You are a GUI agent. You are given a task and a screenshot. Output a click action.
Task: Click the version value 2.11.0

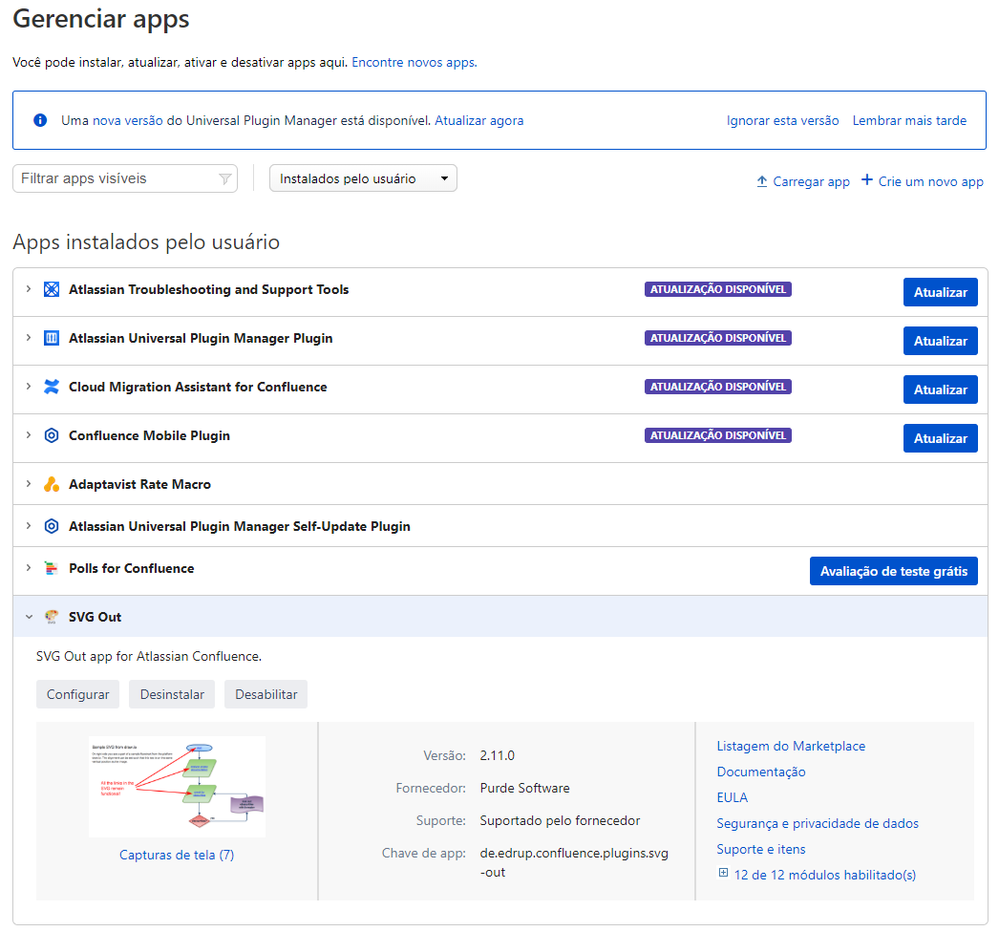click(497, 755)
